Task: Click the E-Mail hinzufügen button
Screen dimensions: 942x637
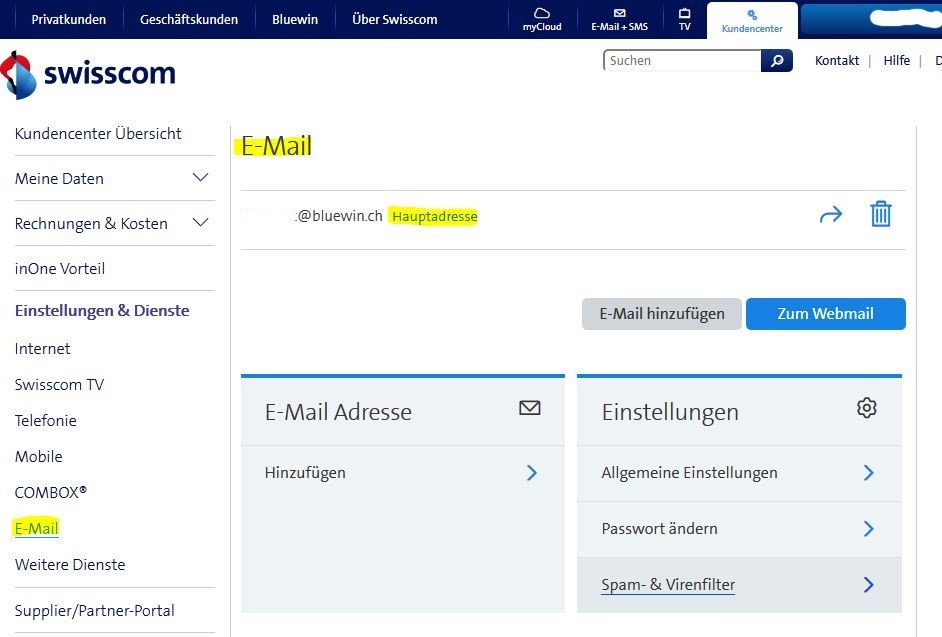Action: tap(661, 313)
